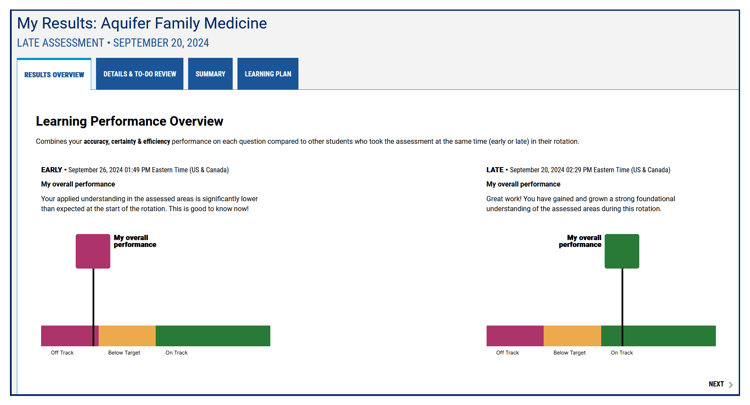Click 'Off Track' label under the Late chart

coord(507,353)
